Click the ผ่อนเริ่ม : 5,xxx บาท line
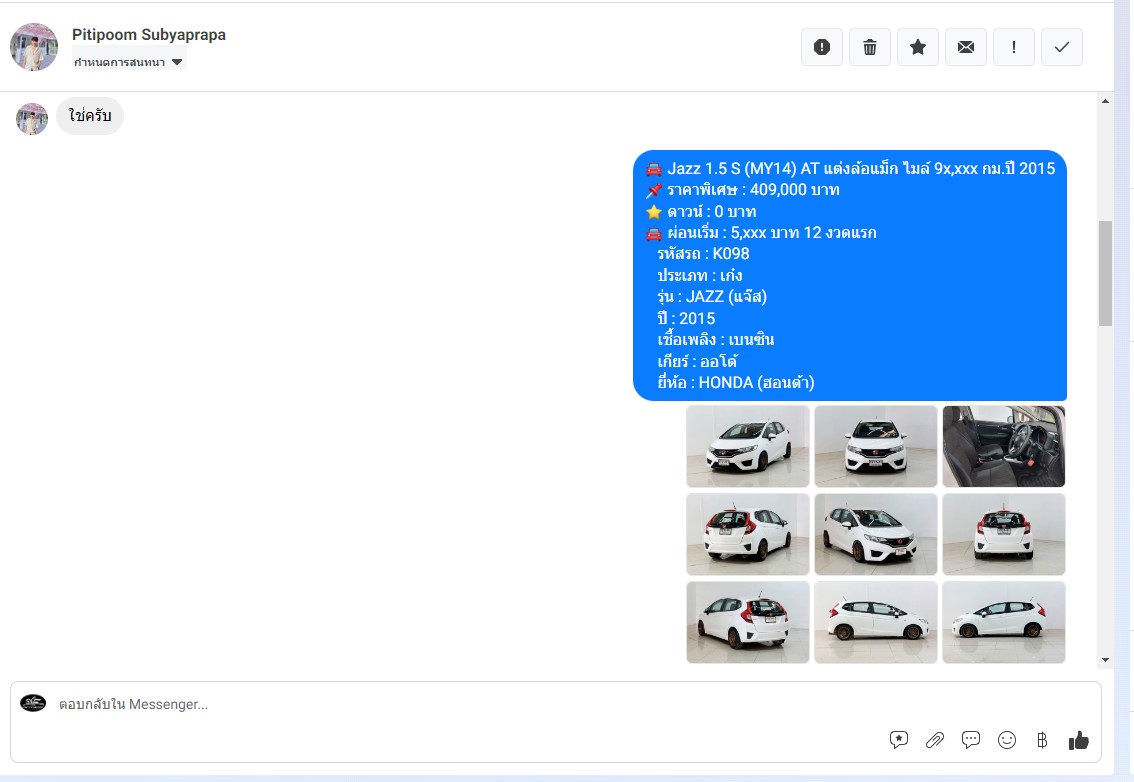The image size is (1134, 782). [761, 233]
